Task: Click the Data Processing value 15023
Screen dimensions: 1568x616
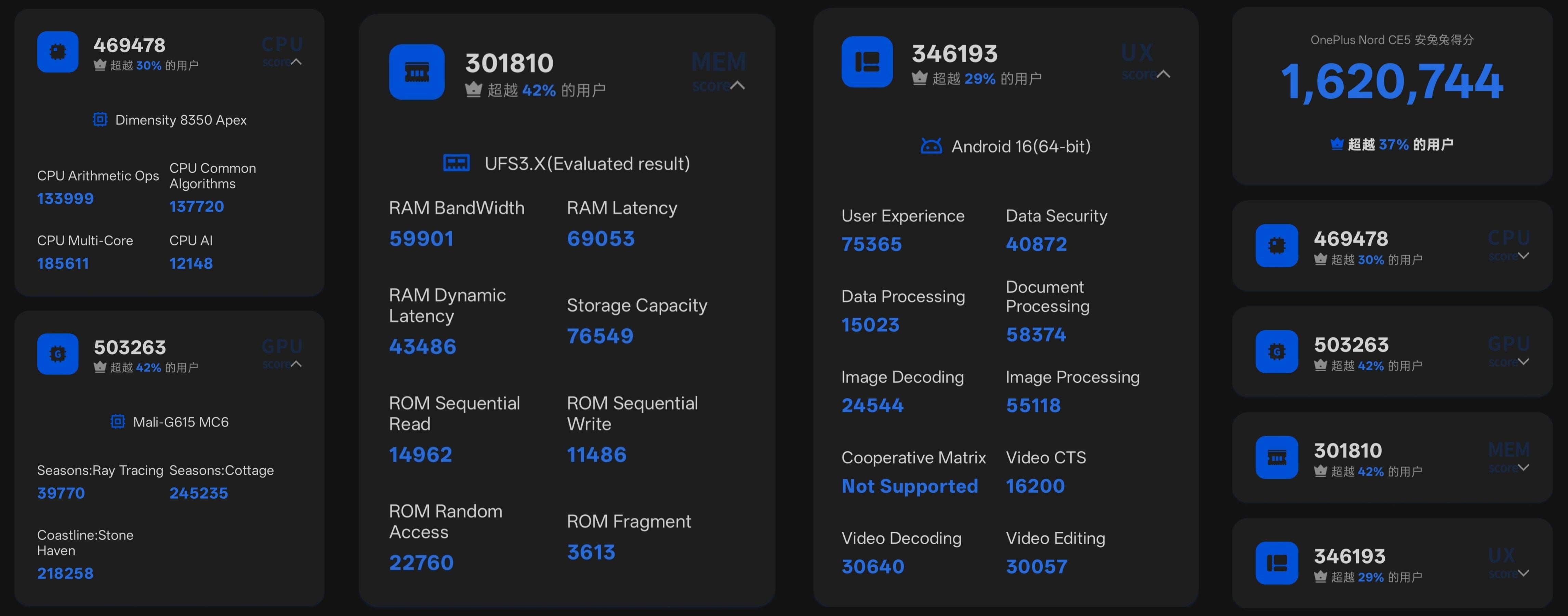Action: click(870, 325)
